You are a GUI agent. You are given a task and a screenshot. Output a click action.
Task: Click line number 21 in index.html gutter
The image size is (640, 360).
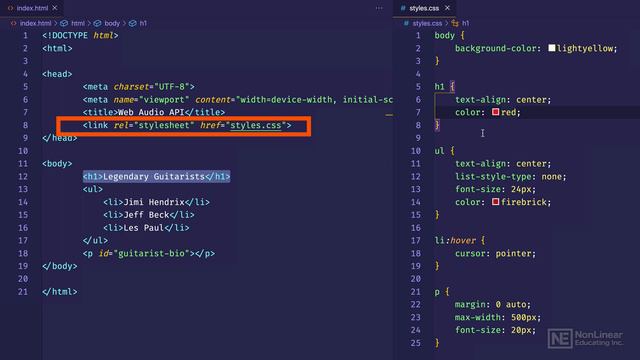23,292
